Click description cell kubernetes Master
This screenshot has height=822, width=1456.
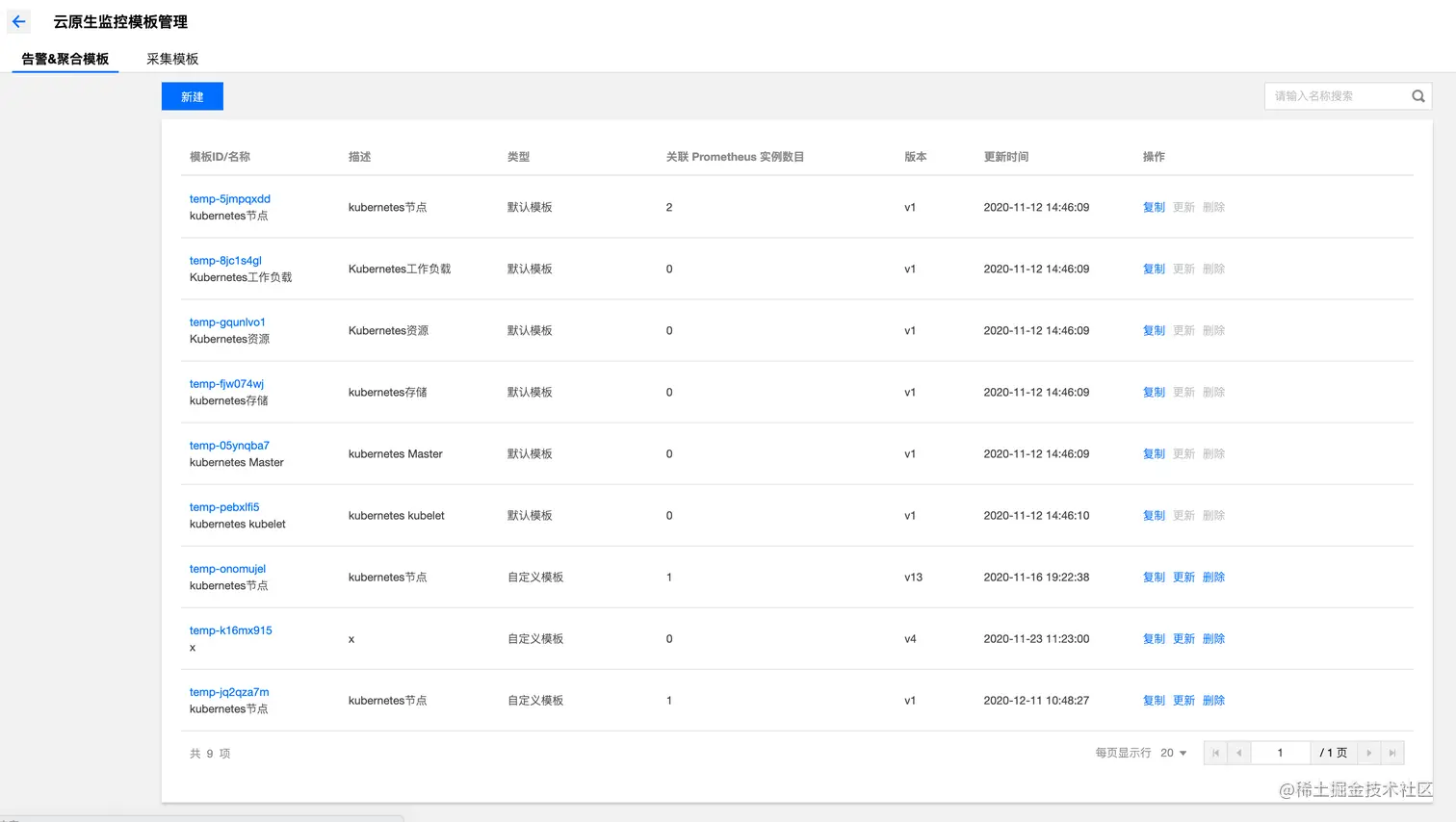click(x=396, y=453)
